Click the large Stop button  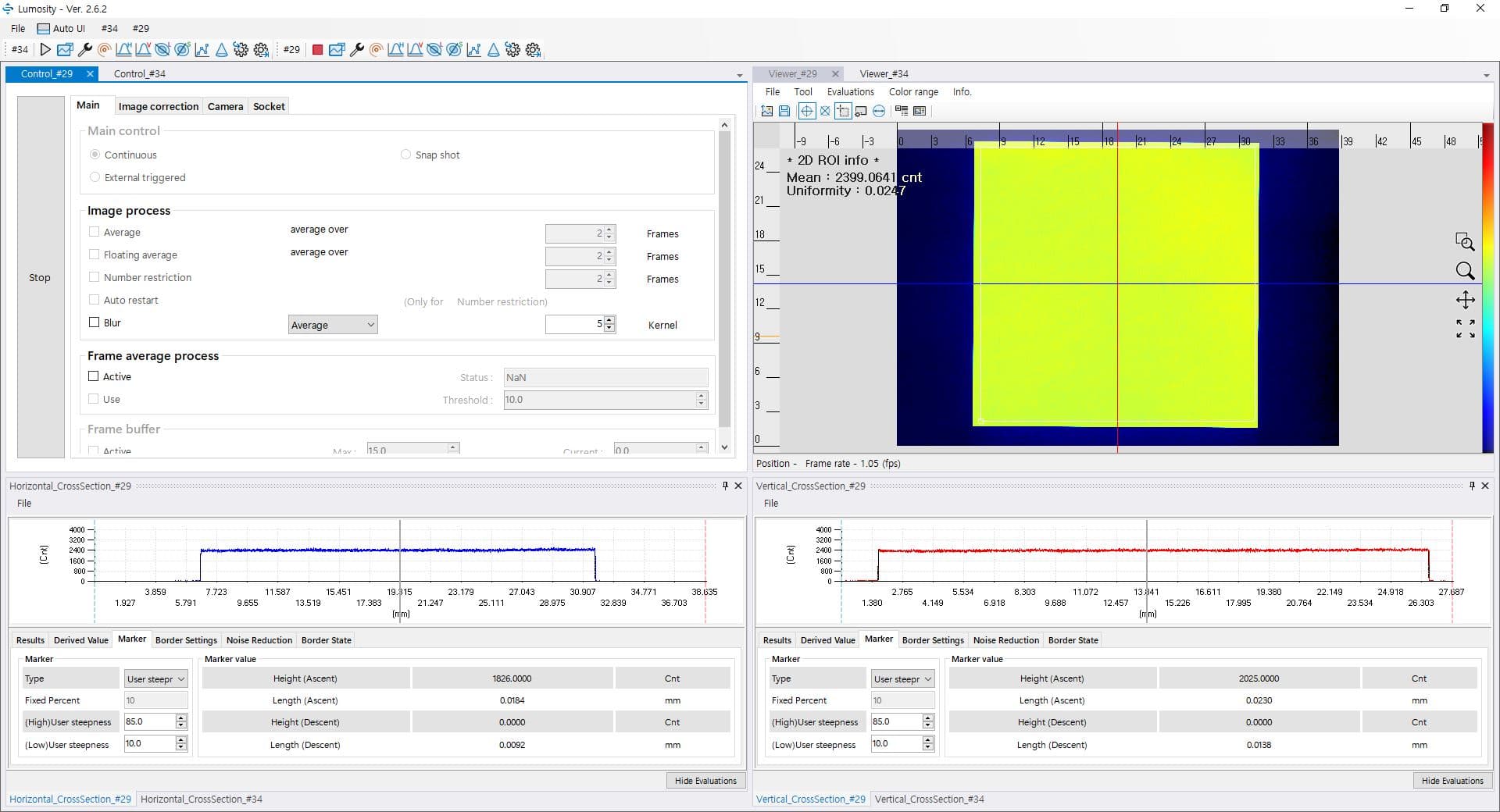click(x=40, y=277)
